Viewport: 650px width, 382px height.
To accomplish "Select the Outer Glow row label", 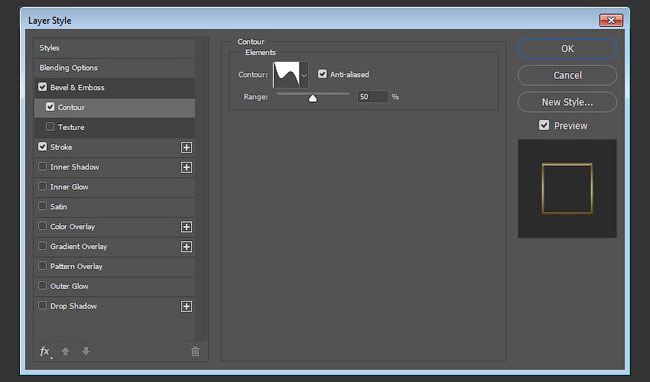I will [69, 286].
